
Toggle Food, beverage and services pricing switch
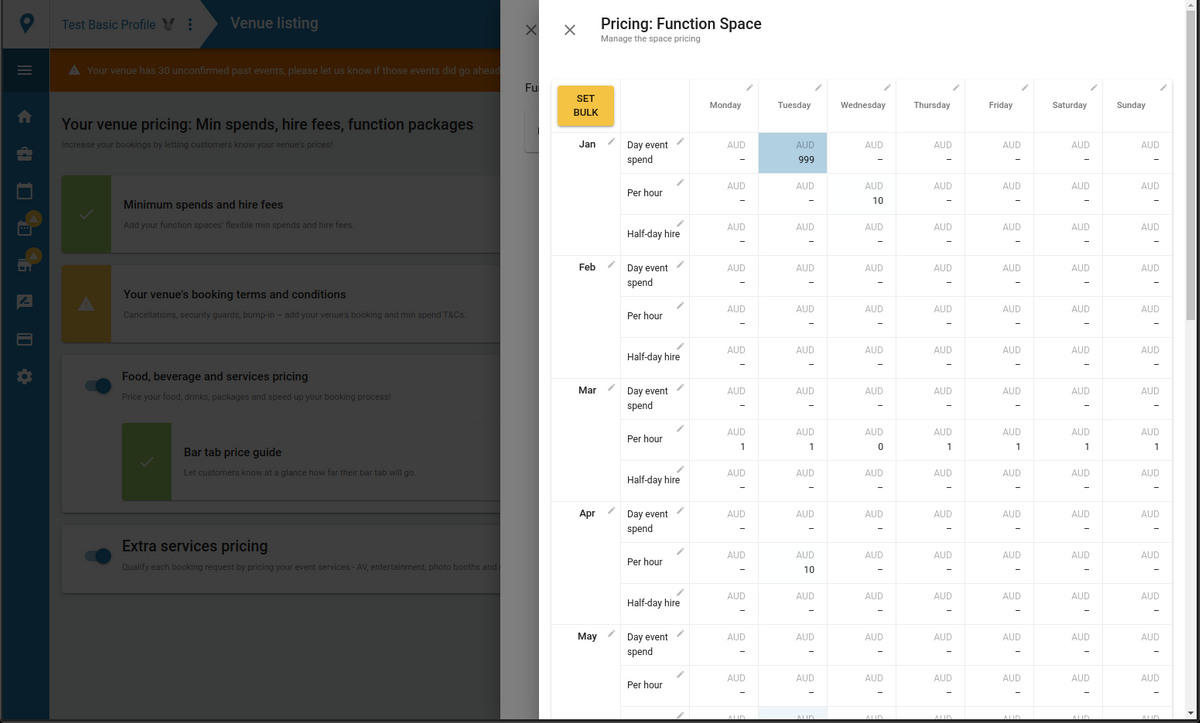(98, 386)
